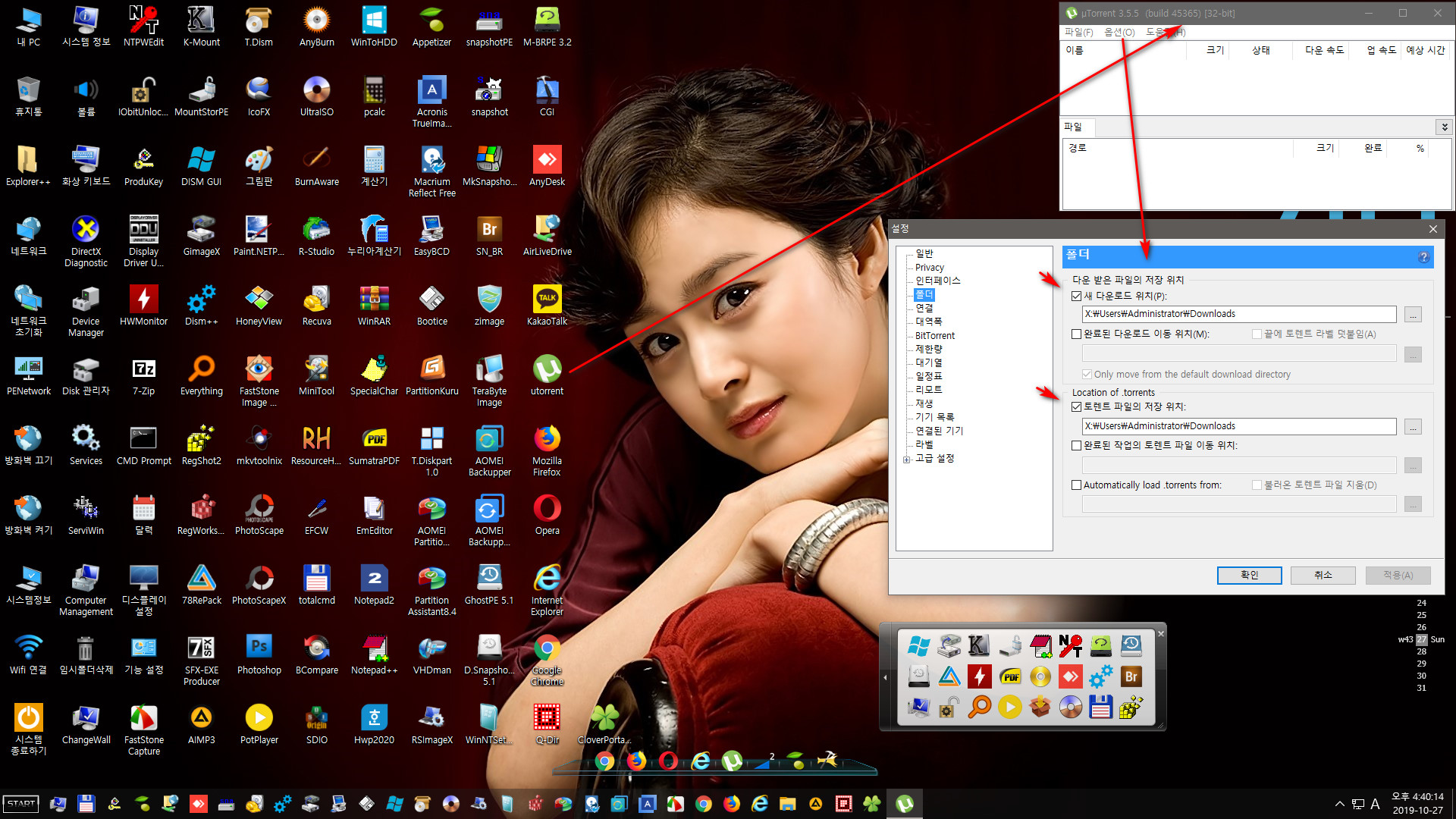The width and height of the screenshot is (1456, 819).
Task: Click the 확인 button in settings
Action: click(x=1249, y=575)
